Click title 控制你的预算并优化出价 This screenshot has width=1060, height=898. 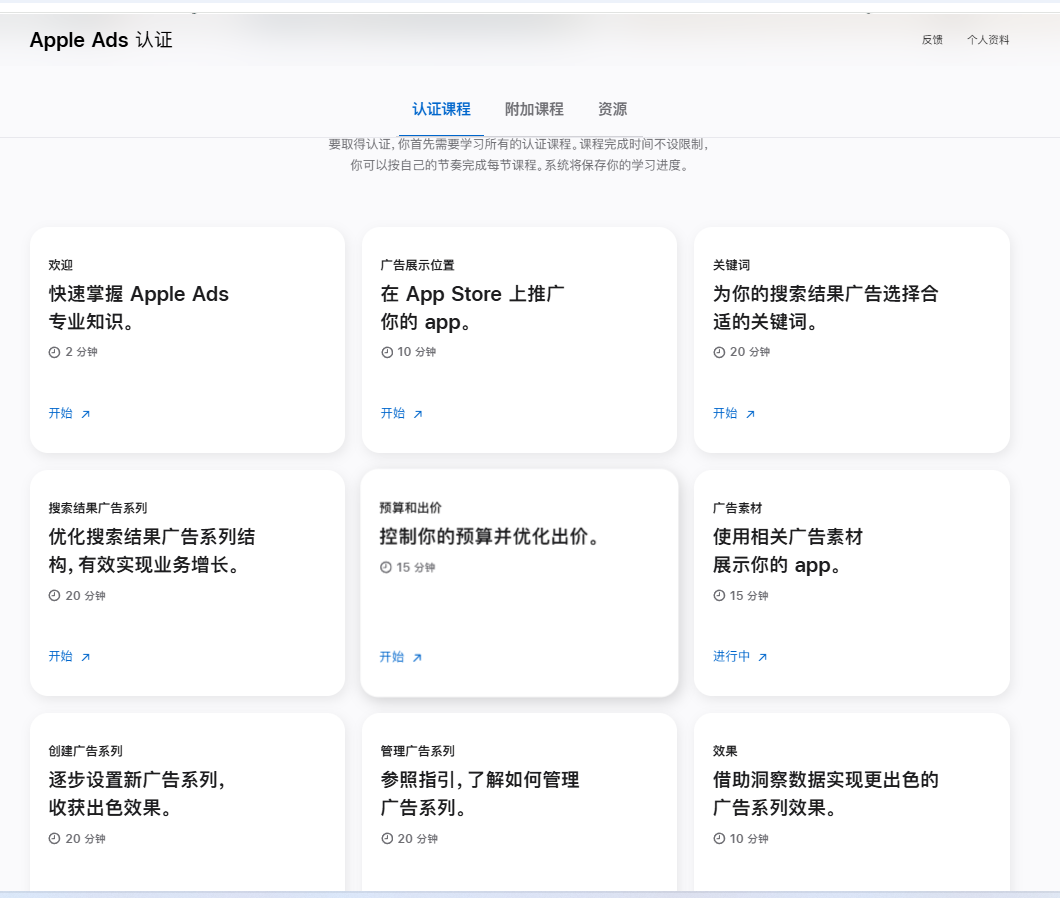pyautogui.click(x=489, y=537)
